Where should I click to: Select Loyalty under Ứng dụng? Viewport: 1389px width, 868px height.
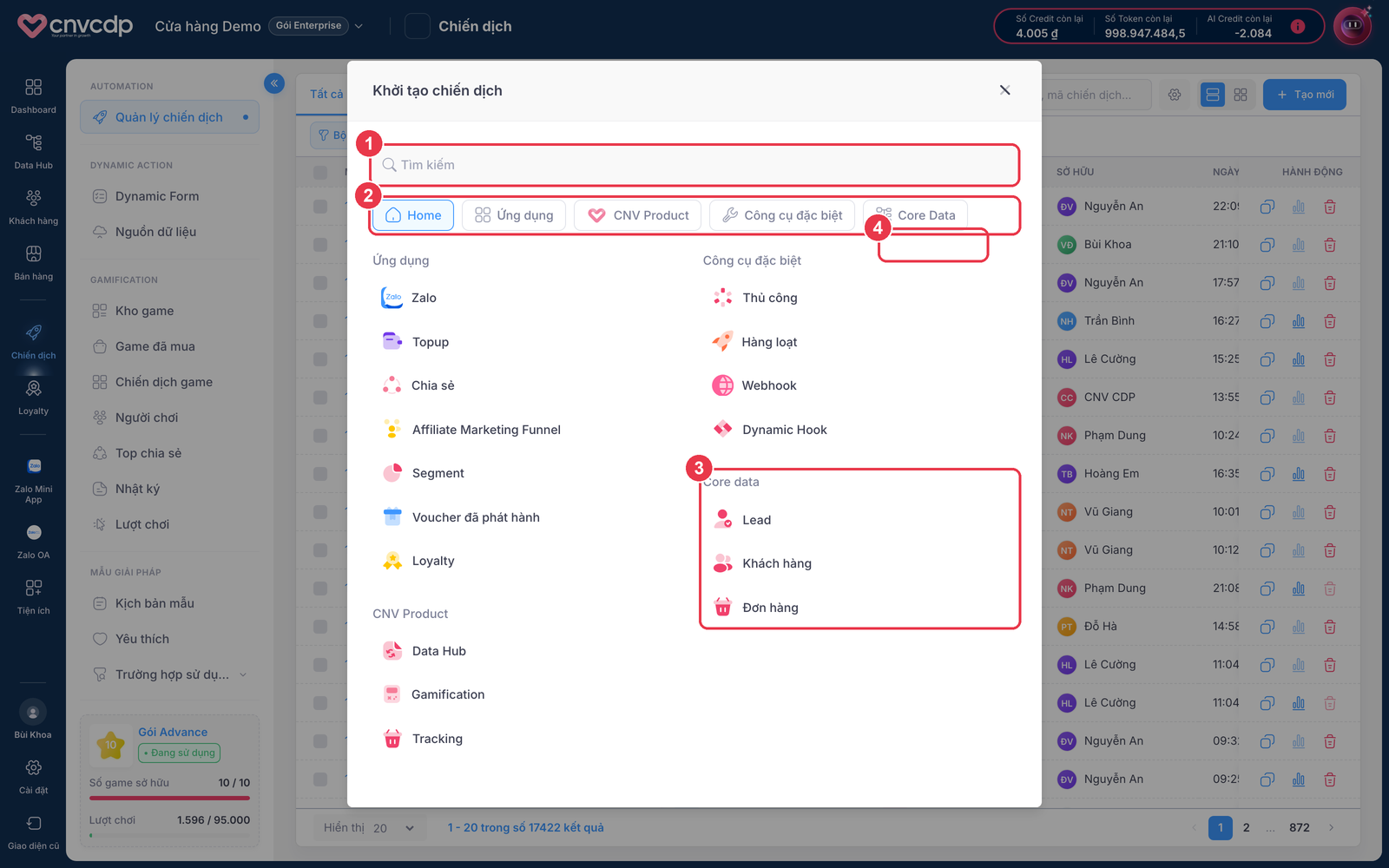click(x=418, y=561)
